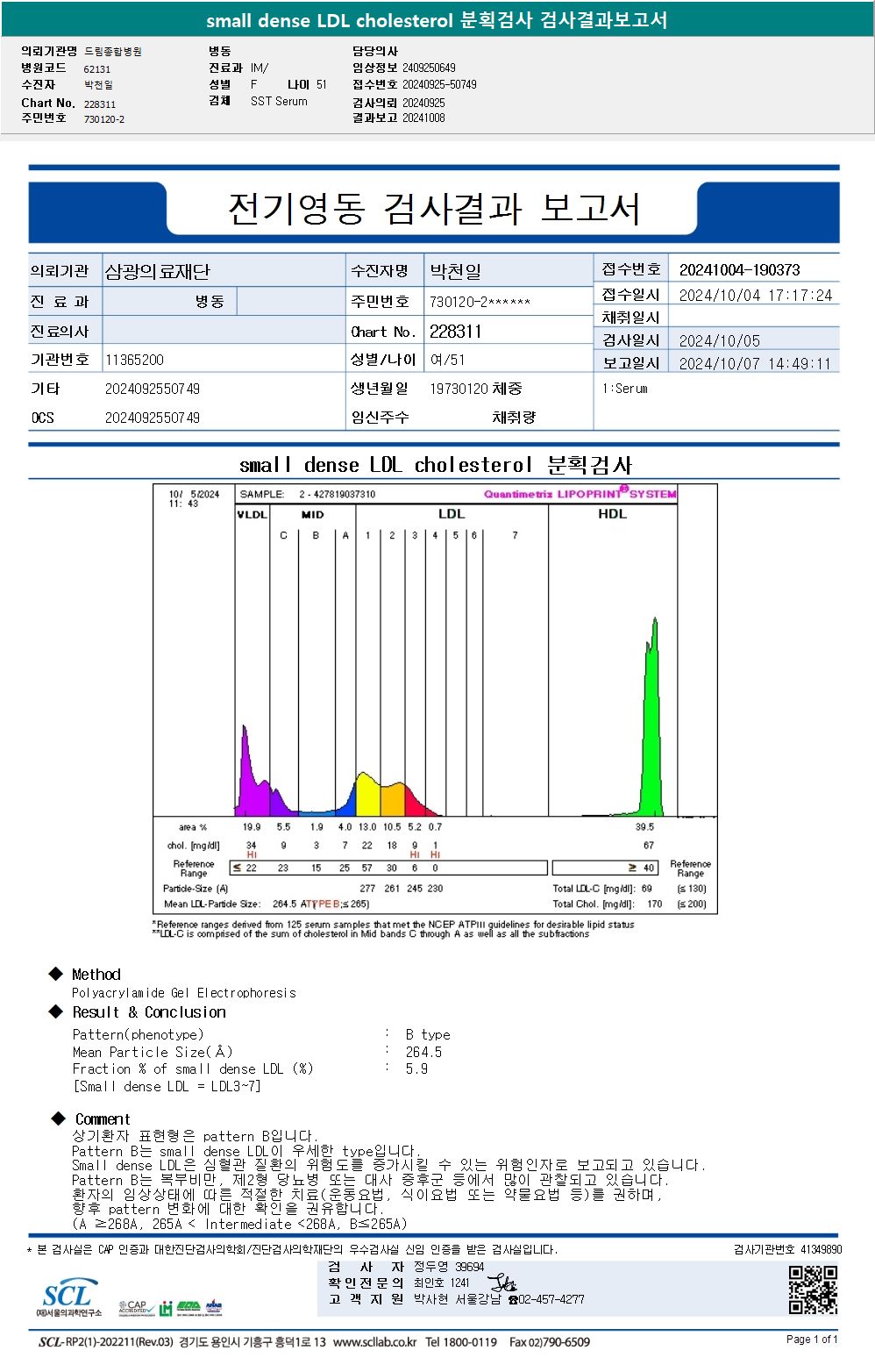
Task: Click the Lipoprint System title text
Action: (580, 494)
